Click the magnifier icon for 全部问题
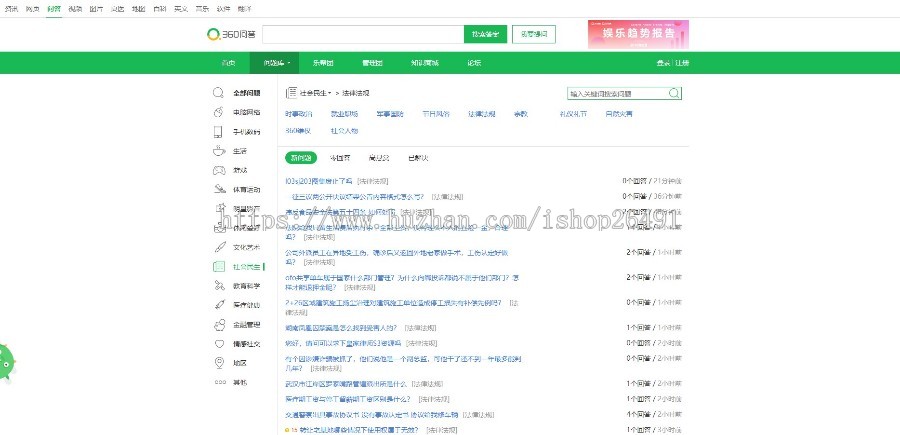The image size is (900, 435). point(218,92)
